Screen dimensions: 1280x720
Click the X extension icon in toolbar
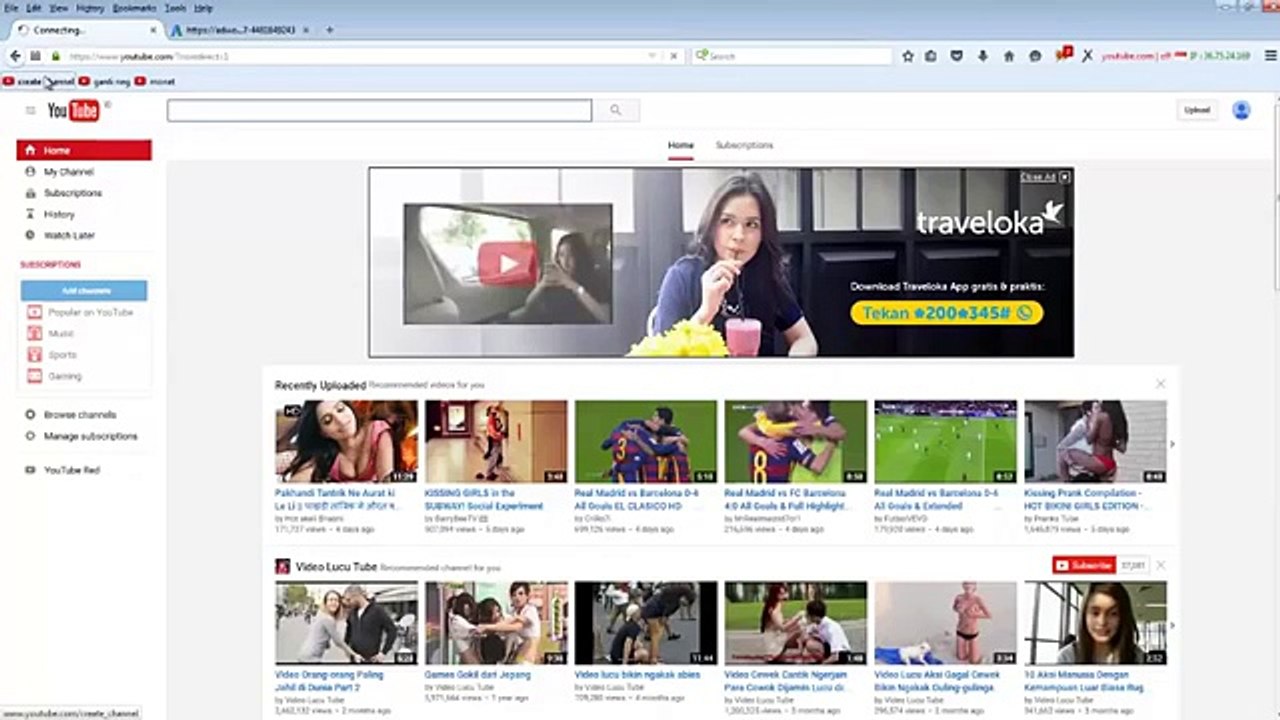pyautogui.click(x=1087, y=57)
